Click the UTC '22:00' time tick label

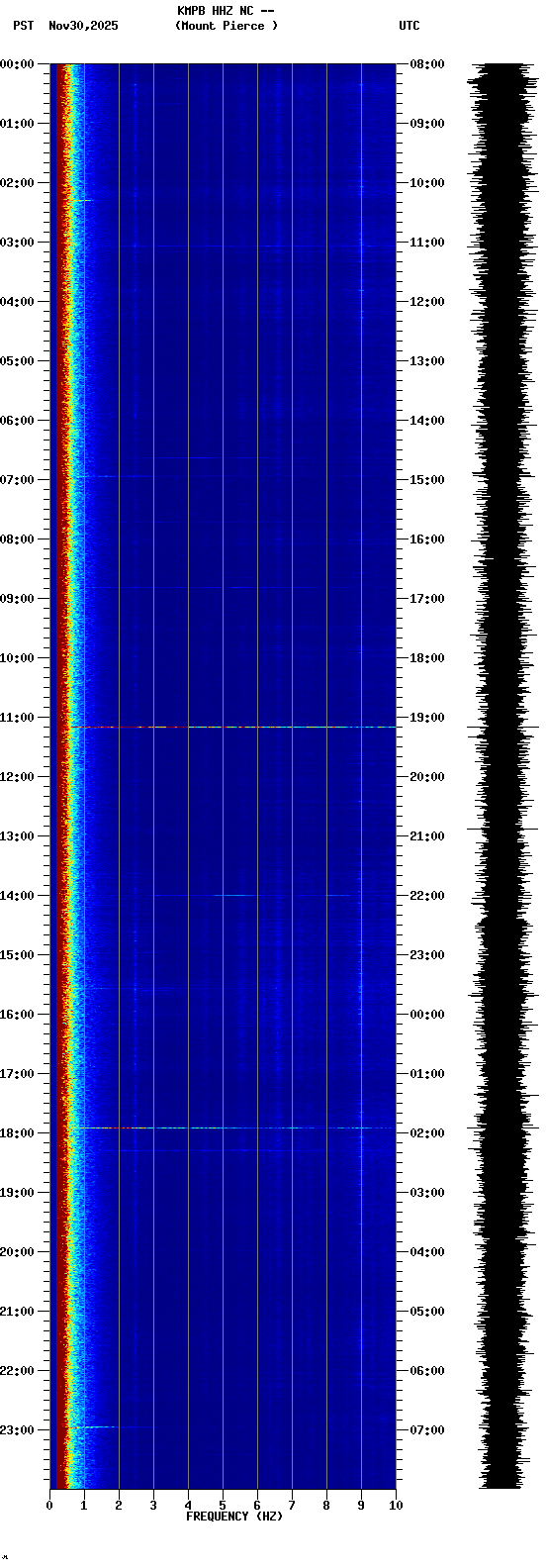click(x=427, y=896)
